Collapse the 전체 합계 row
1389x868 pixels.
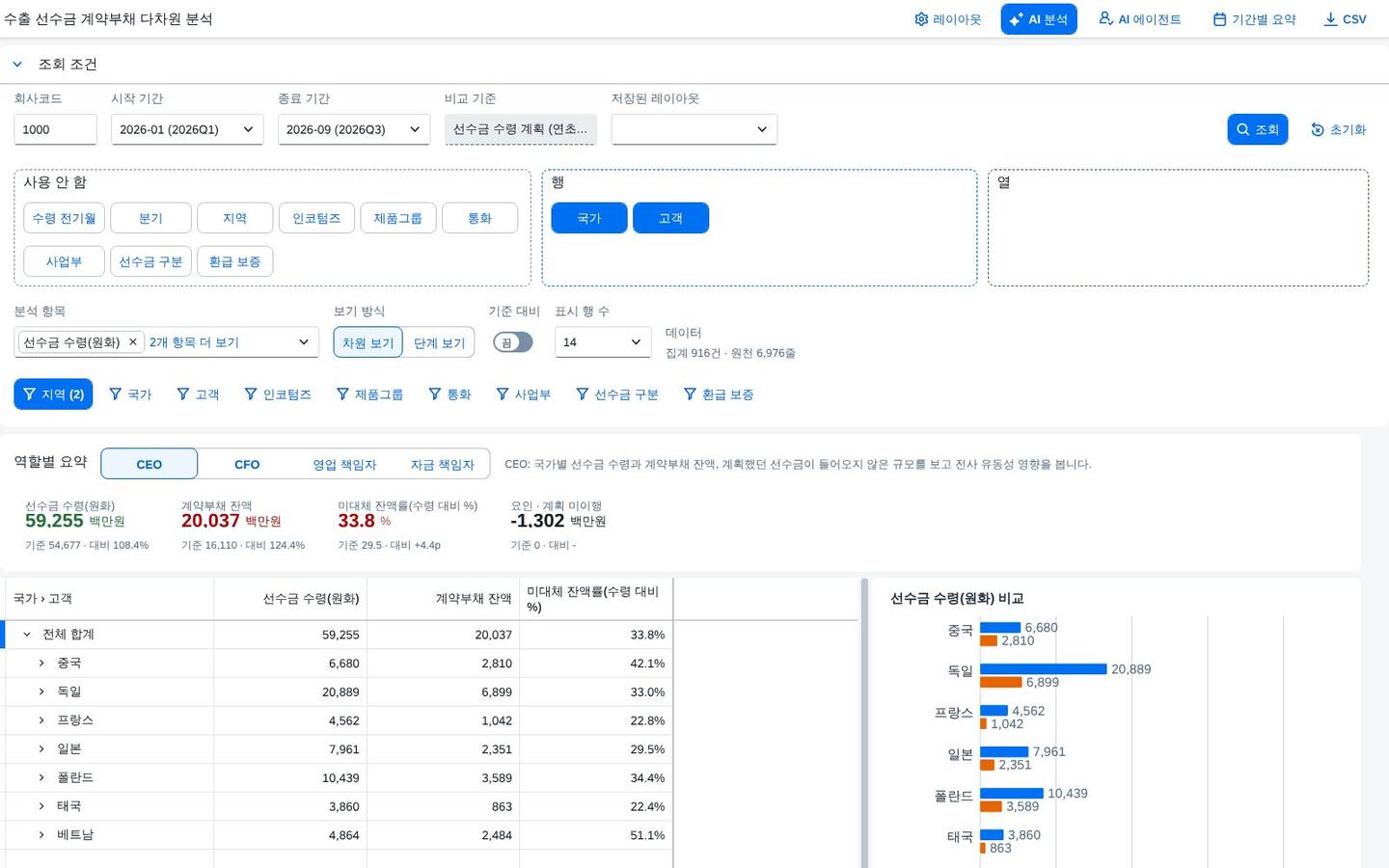[x=27, y=635]
